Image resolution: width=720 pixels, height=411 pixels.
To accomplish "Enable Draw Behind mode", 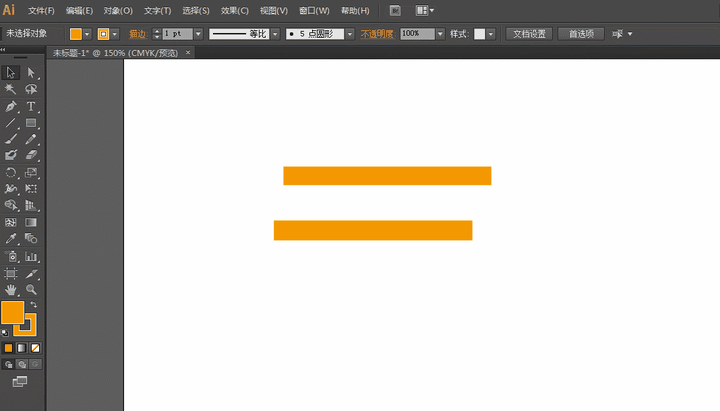I will (22, 364).
